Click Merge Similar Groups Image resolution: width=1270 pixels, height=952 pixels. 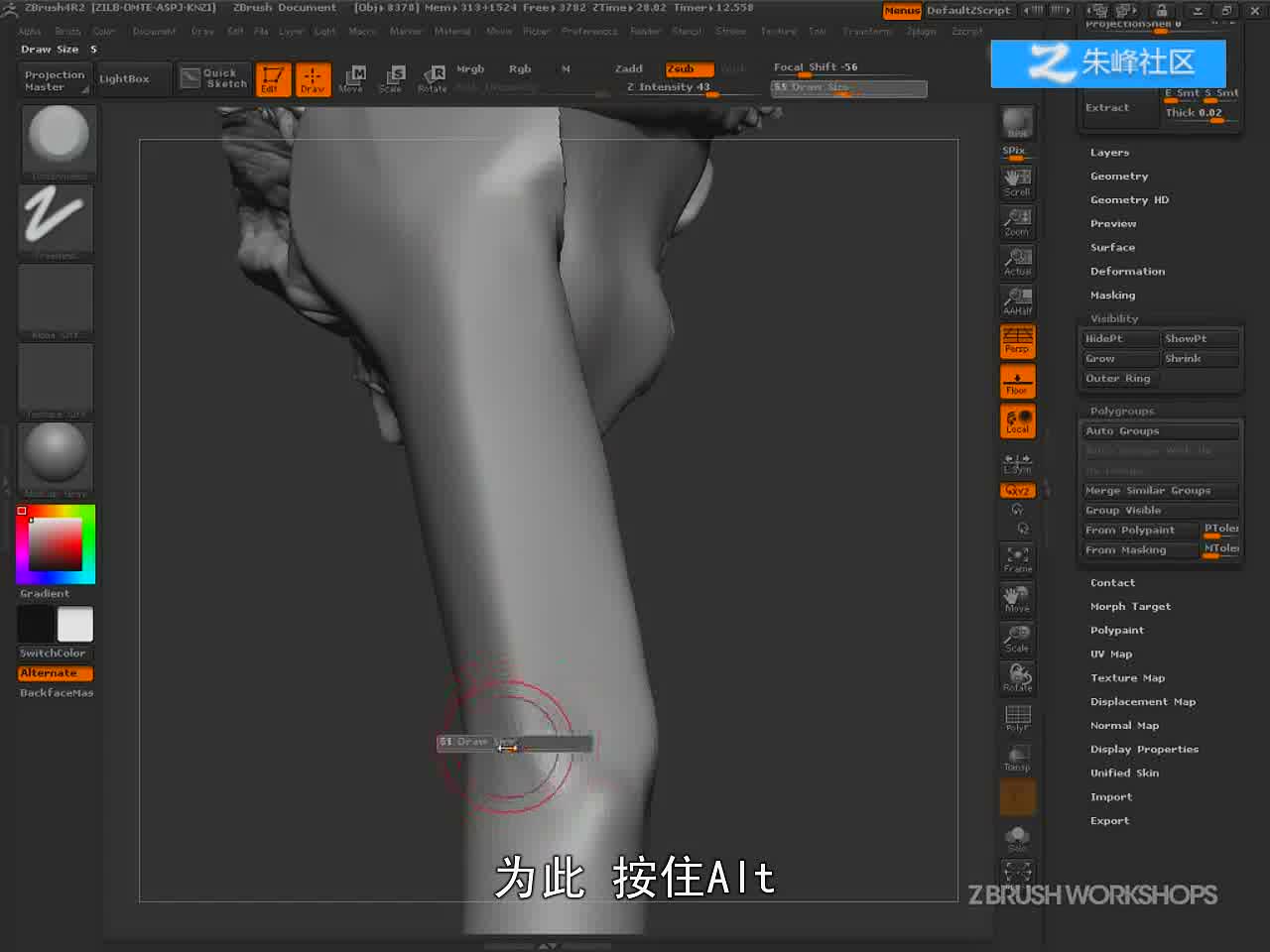tap(1160, 491)
